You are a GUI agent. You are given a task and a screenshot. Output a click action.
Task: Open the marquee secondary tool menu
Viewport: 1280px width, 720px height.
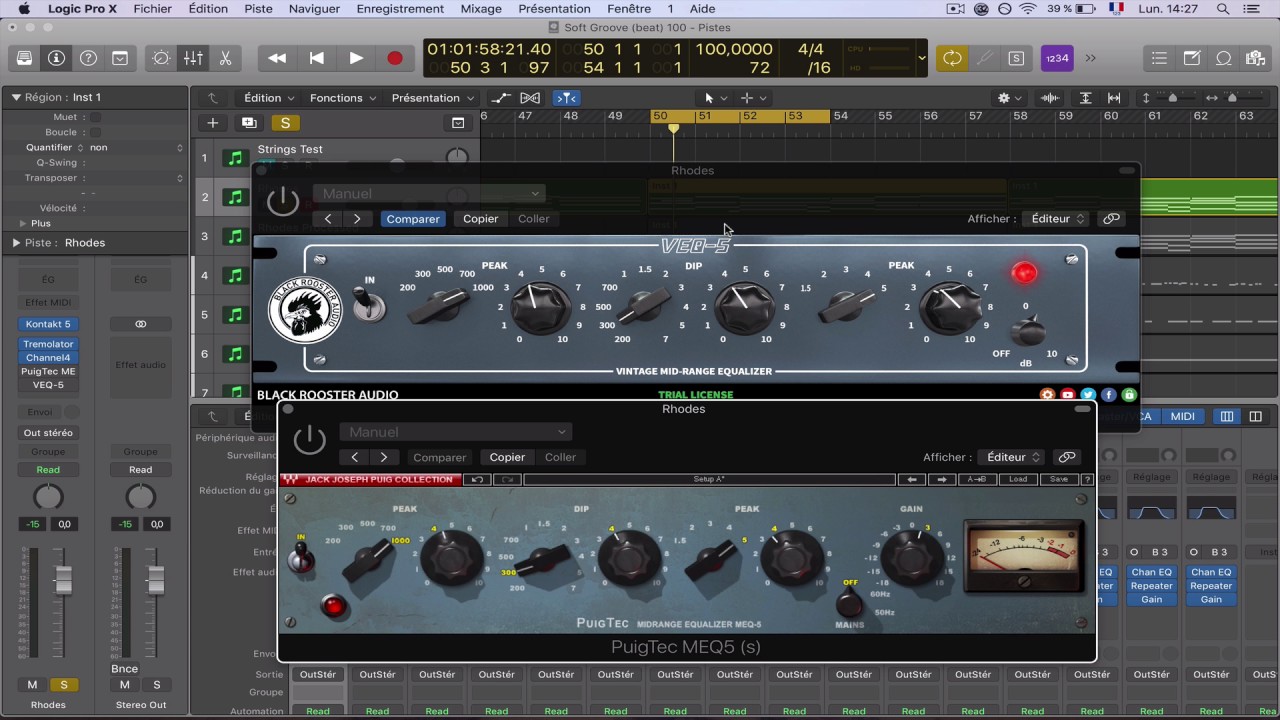(x=753, y=98)
